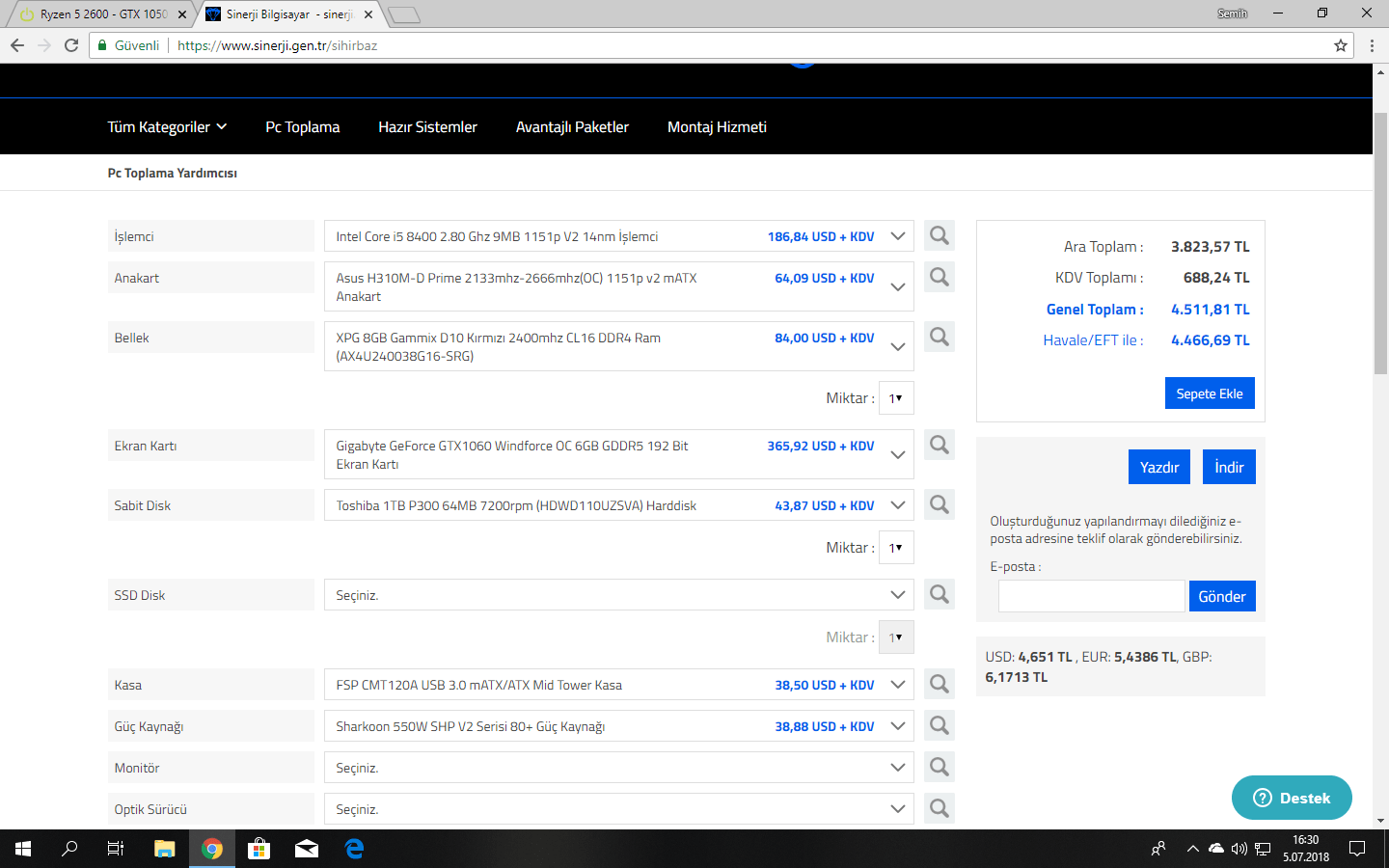This screenshot has height=868, width=1389.
Task: Launch File Explorer from the taskbar
Action: coord(164,849)
